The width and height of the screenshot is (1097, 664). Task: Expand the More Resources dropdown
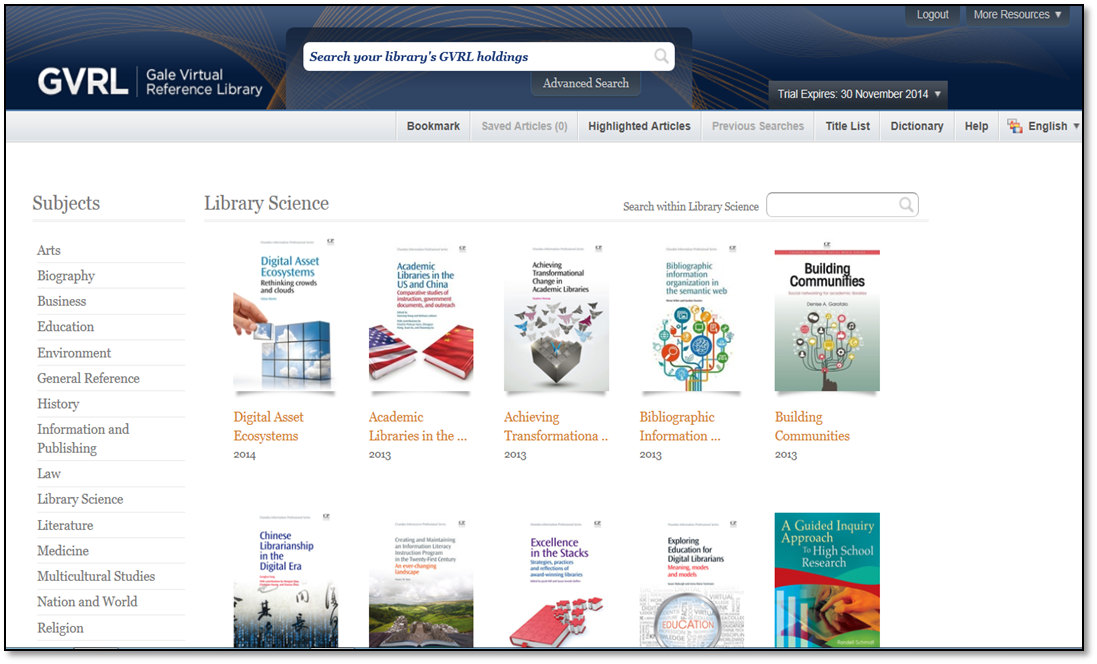coord(1017,15)
